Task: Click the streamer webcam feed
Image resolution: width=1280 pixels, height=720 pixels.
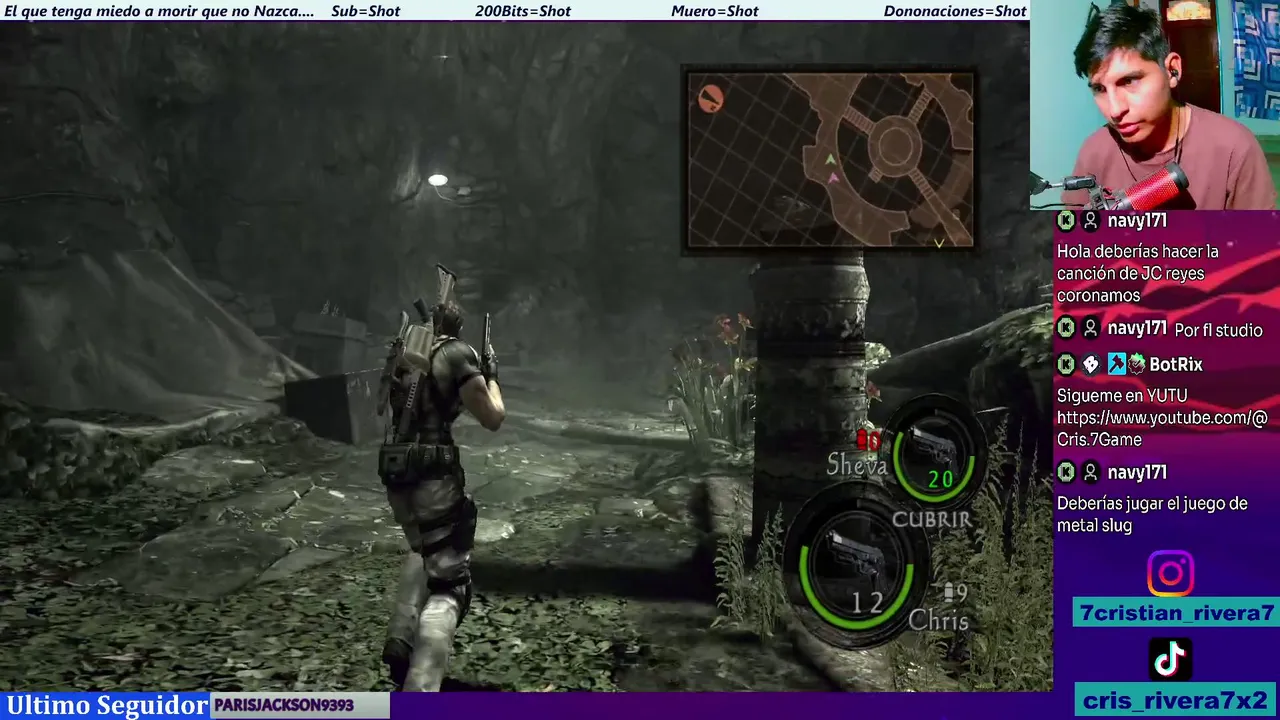Action: click(1155, 105)
